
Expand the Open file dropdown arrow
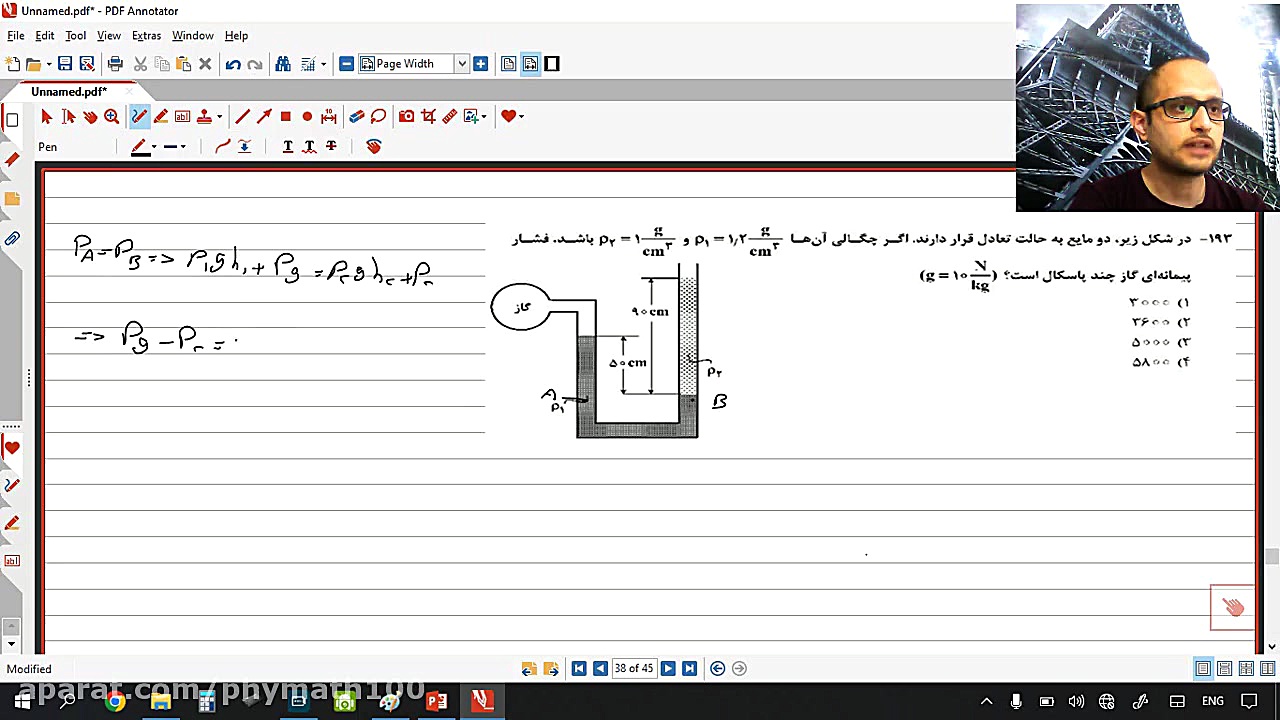[48, 65]
